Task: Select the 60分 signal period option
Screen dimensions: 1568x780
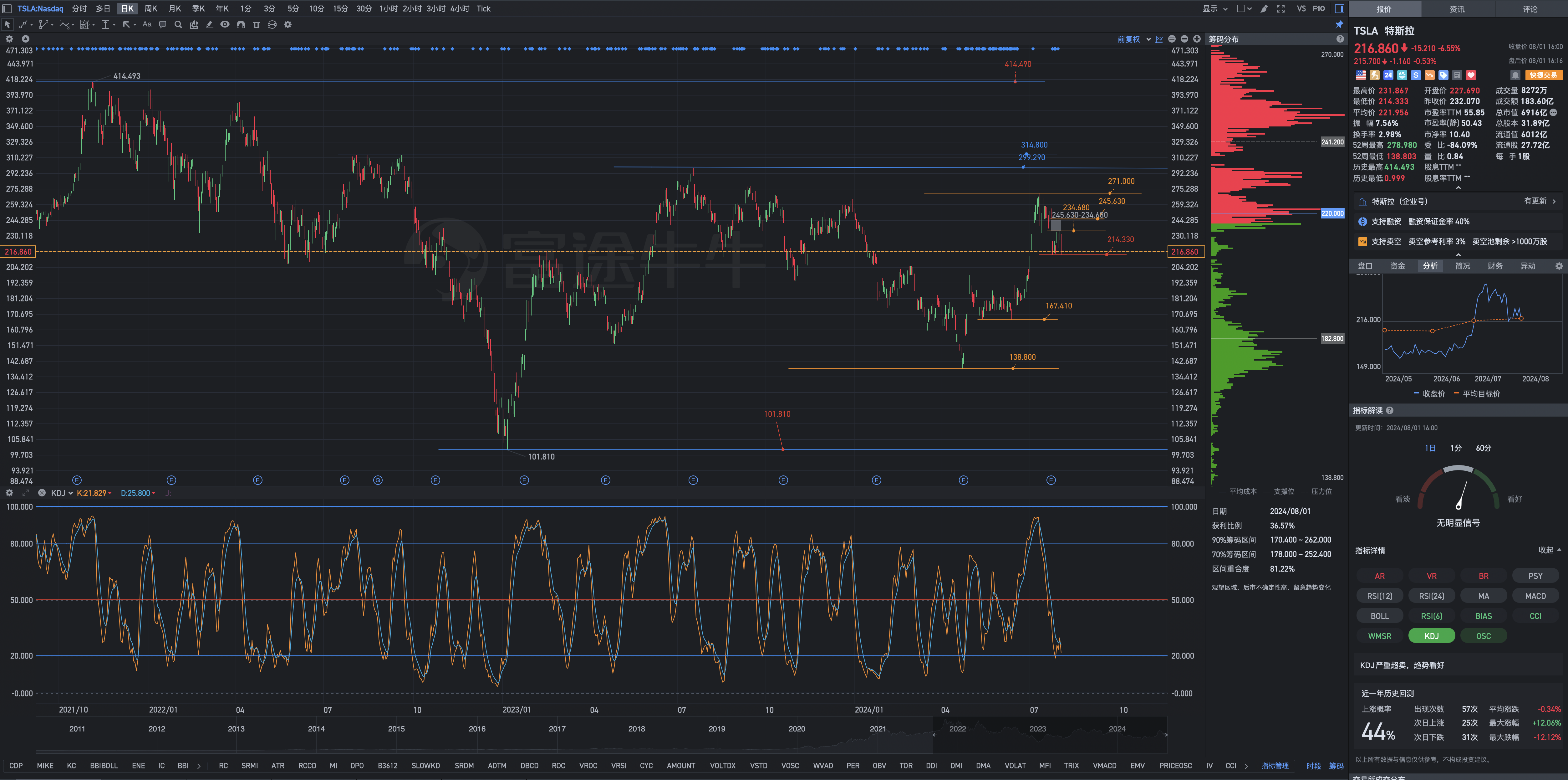Action: [x=1484, y=448]
